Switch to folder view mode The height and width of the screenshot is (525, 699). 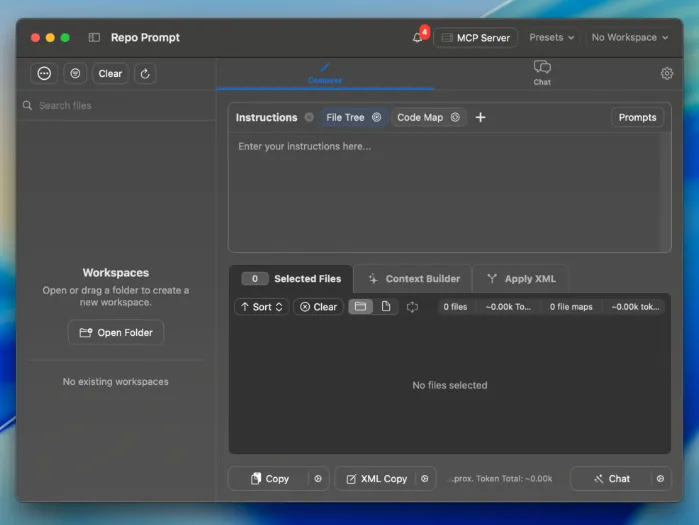(x=360, y=307)
